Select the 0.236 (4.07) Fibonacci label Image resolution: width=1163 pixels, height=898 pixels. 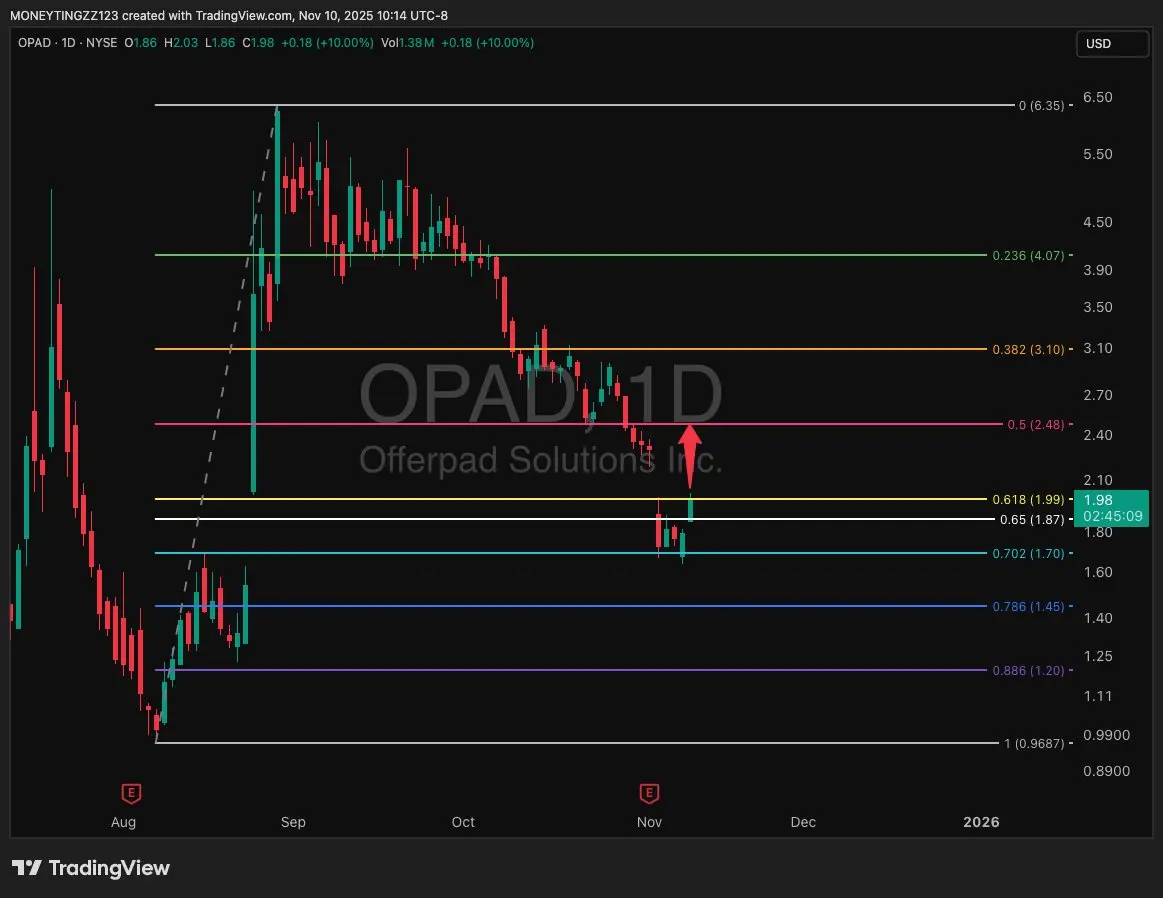click(x=1028, y=256)
